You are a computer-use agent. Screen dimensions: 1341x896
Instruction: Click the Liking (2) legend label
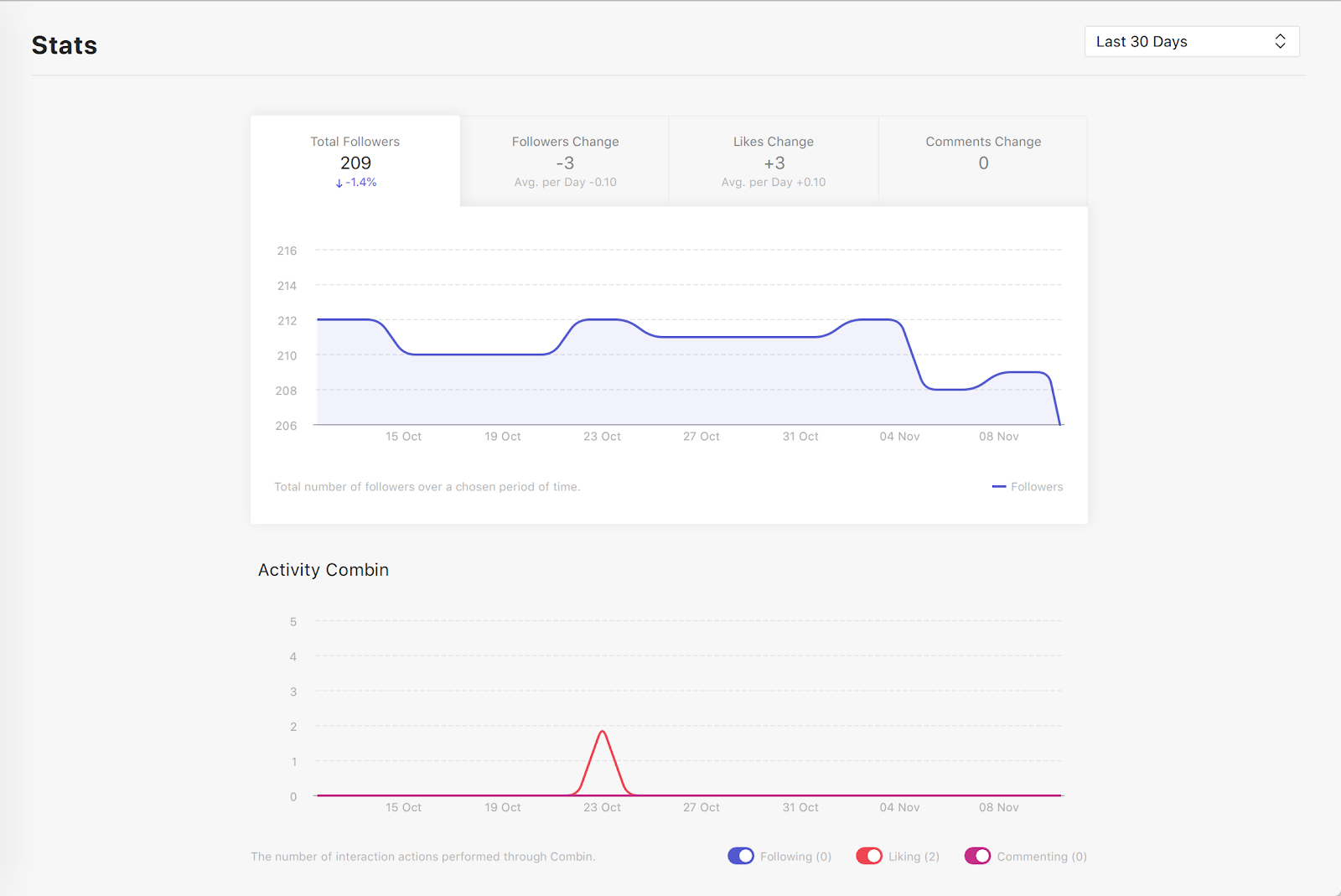coord(914,857)
